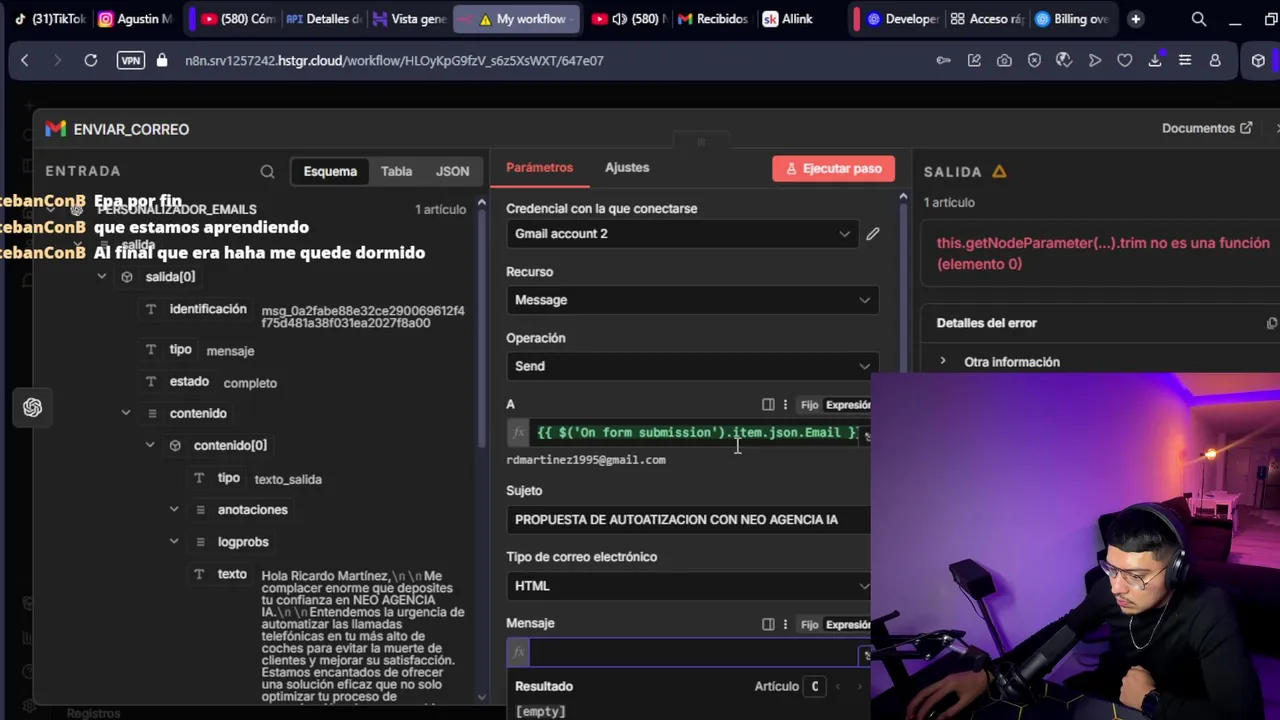This screenshot has height=720, width=1280.
Task: Open the Tipo de correo electrónico HTML dropdown
Action: [x=689, y=586]
